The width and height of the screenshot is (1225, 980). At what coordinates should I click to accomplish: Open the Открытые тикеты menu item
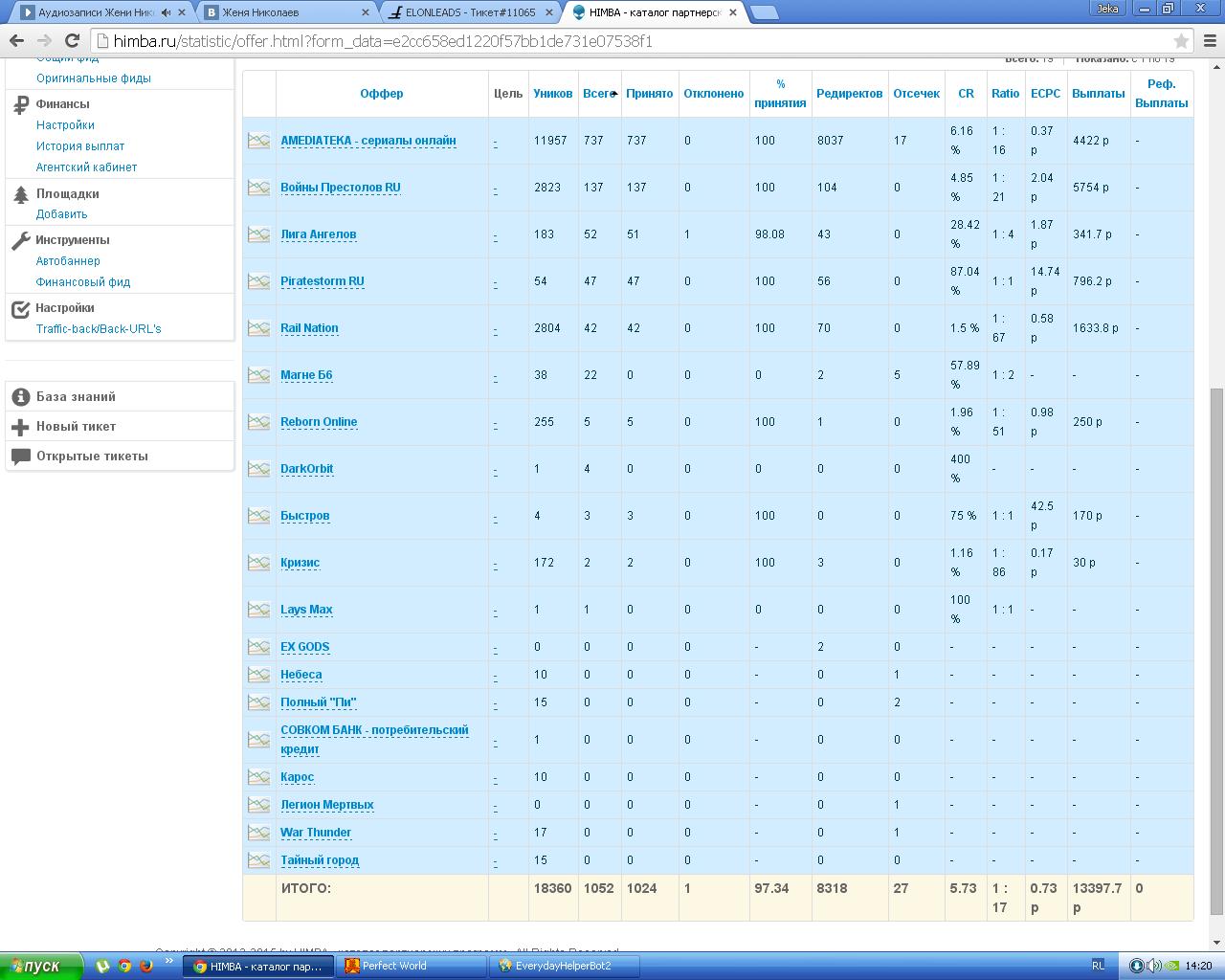[x=120, y=457]
